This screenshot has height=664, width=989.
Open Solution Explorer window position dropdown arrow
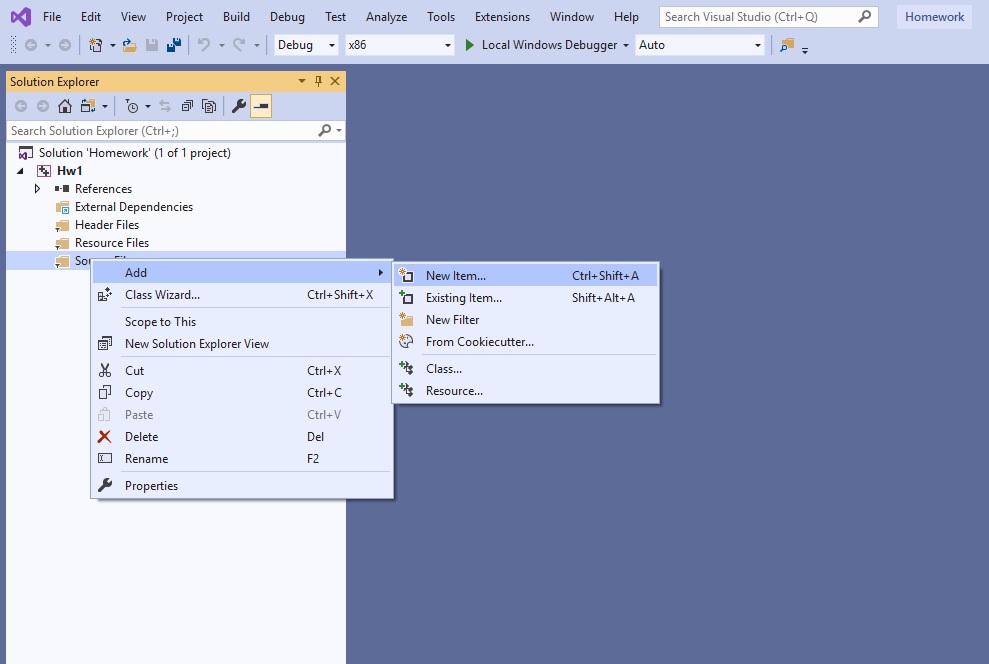(x=301, y=81)
